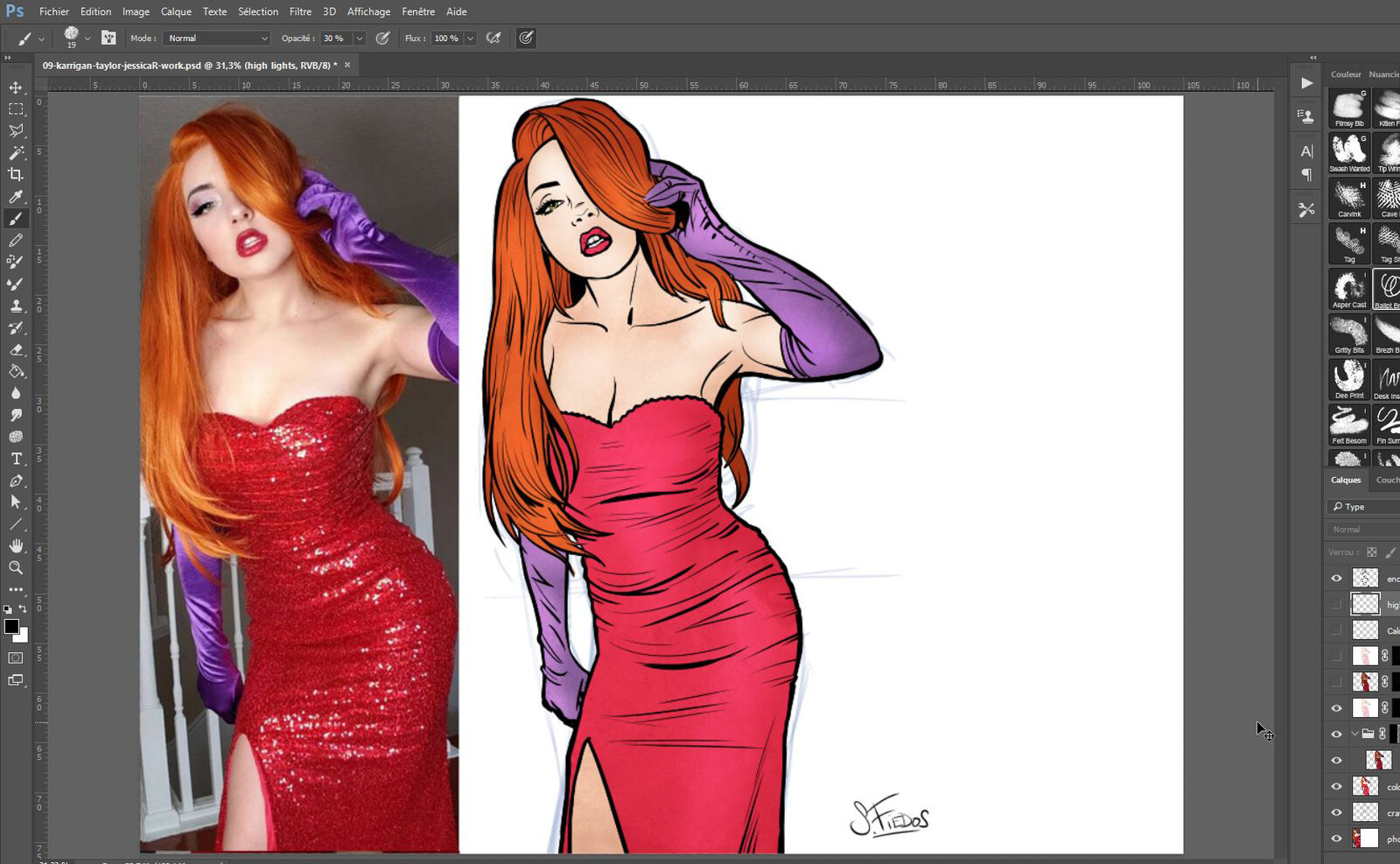Open the Flux slider dropdown arrow
The width and height of the screenshot is (1400, 864).
tap(470, 39)
